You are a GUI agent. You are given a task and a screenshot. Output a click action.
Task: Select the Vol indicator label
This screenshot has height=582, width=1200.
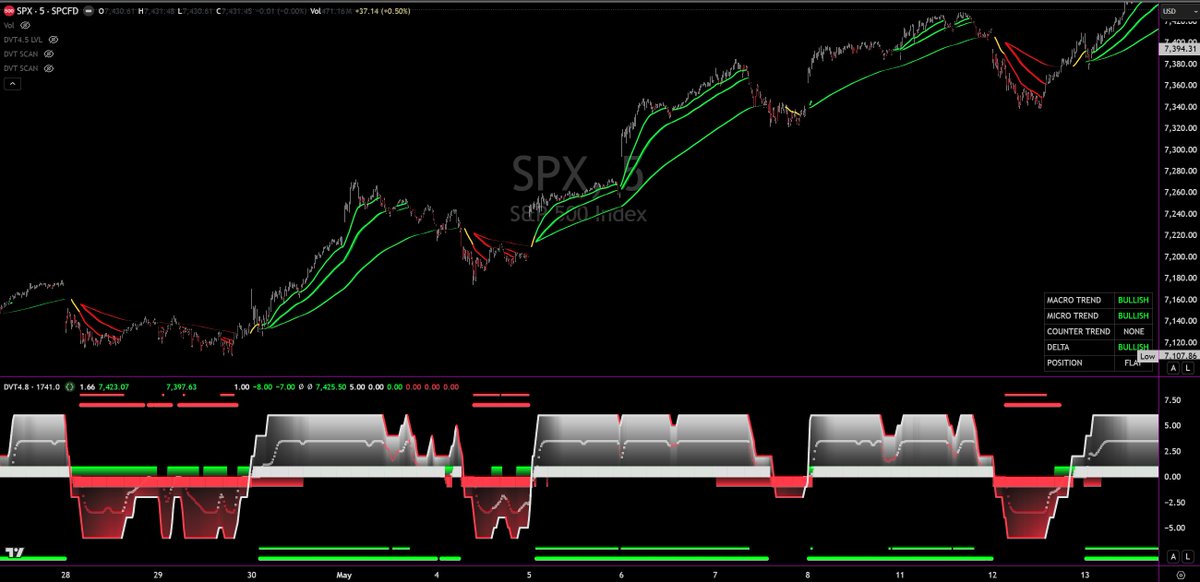pos(10,24)
